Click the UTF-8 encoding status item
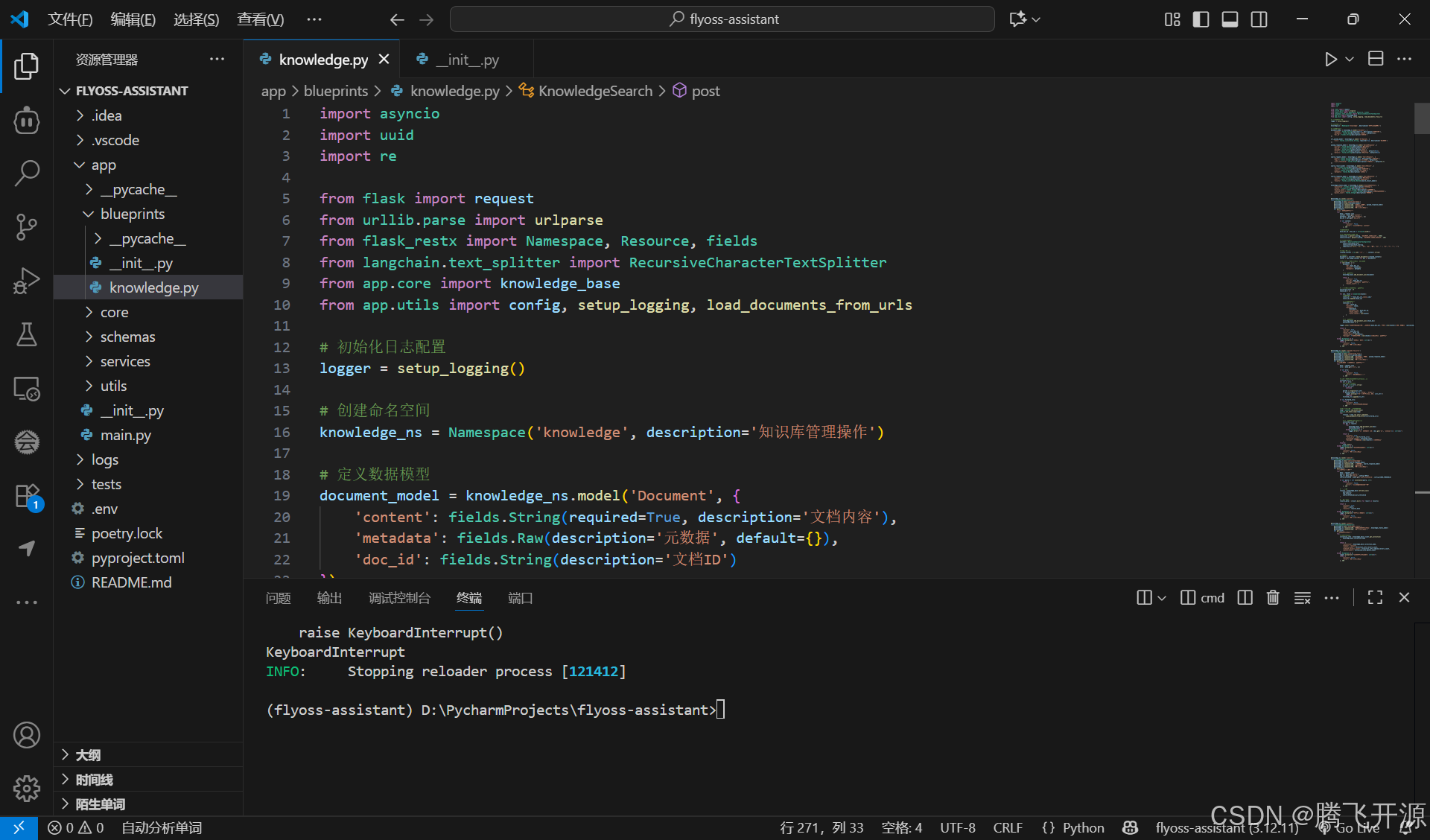 pyautogui.click(x=957, y=827)
